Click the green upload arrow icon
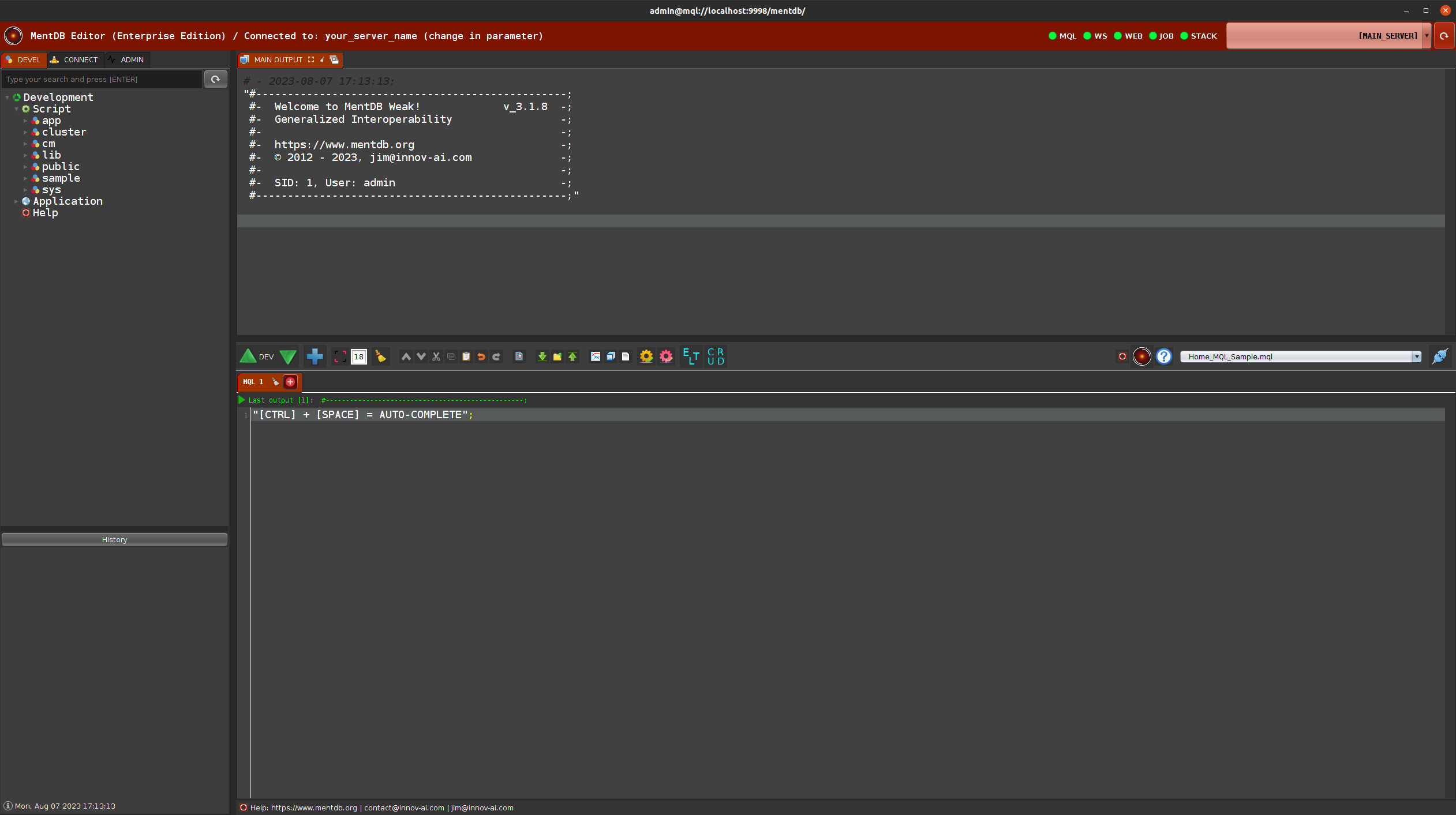Screen dimensions: 1456x815 tap(572, 356)
